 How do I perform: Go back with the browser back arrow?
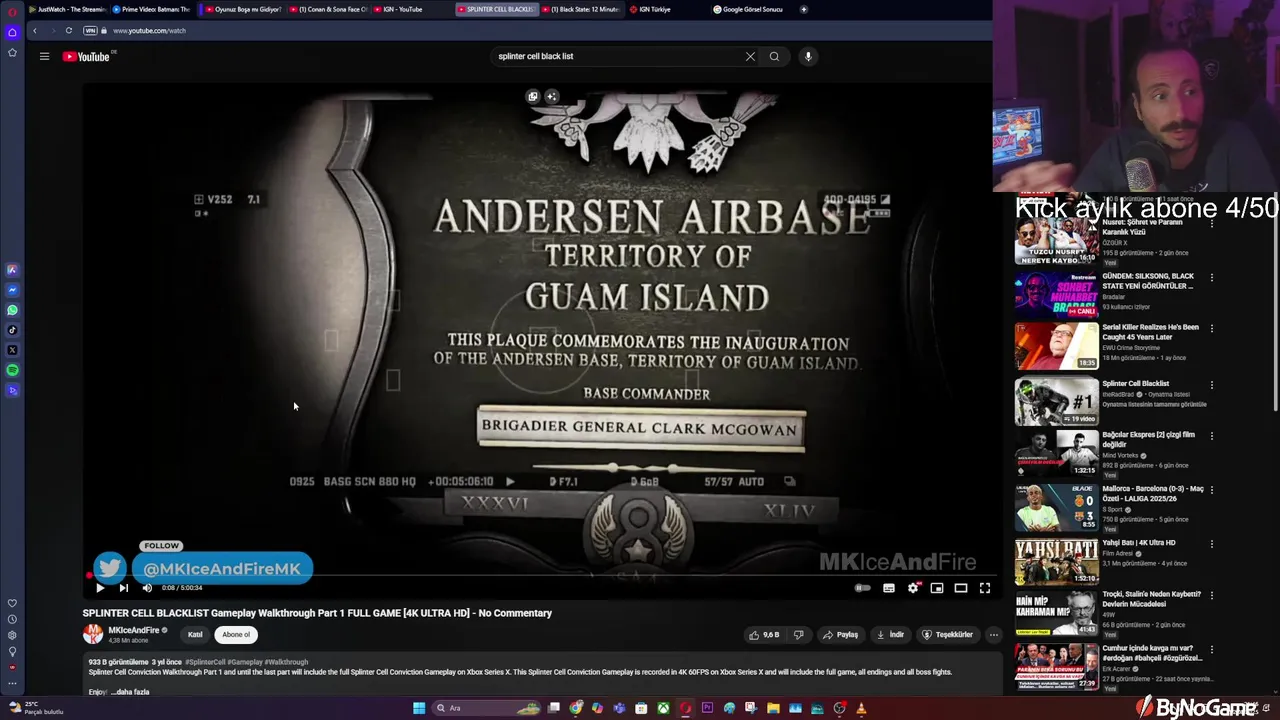pyautogui.click(x=34, y=30)
